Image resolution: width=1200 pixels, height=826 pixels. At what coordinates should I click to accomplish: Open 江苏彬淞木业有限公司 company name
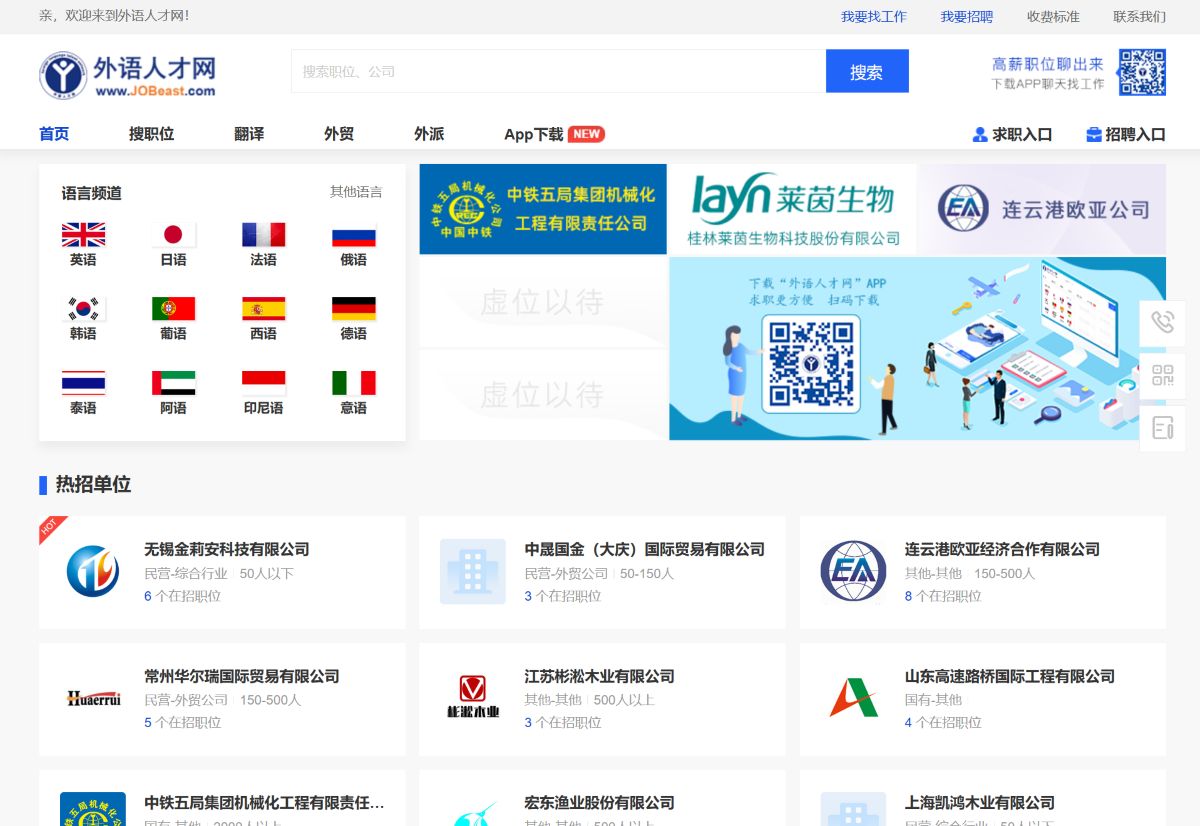pyautogui.click(x=599, y=676)
